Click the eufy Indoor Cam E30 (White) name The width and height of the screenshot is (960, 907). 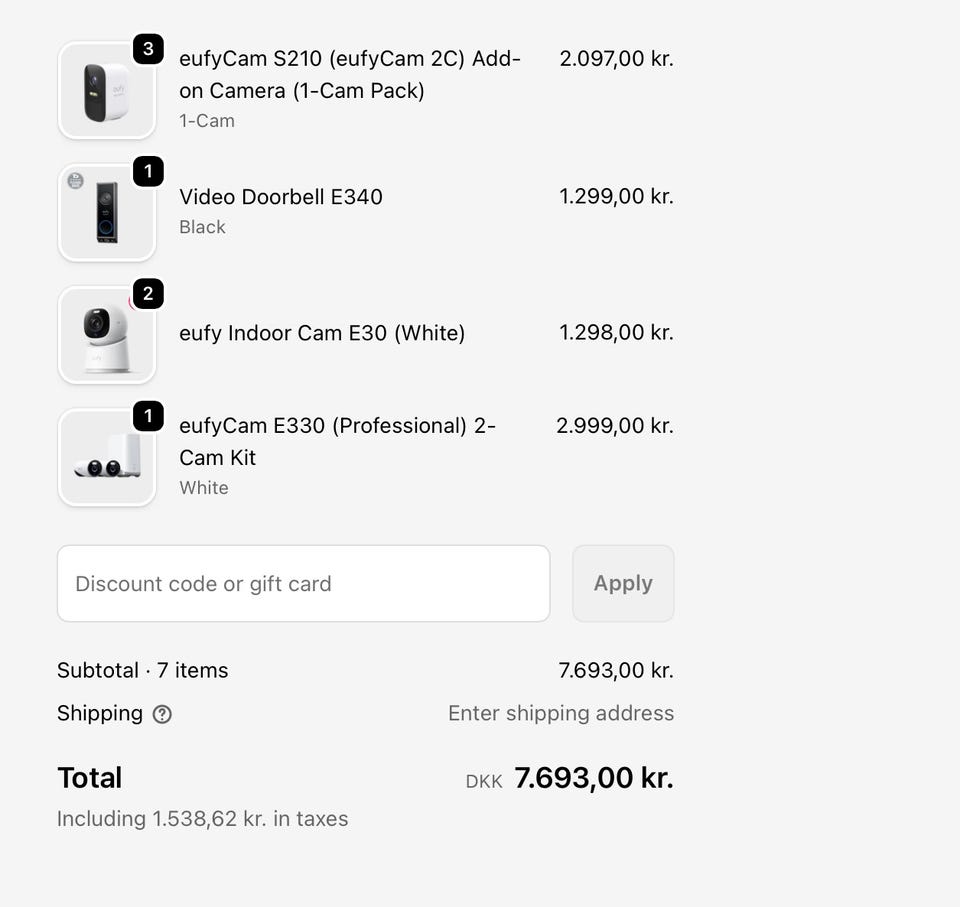322,333
